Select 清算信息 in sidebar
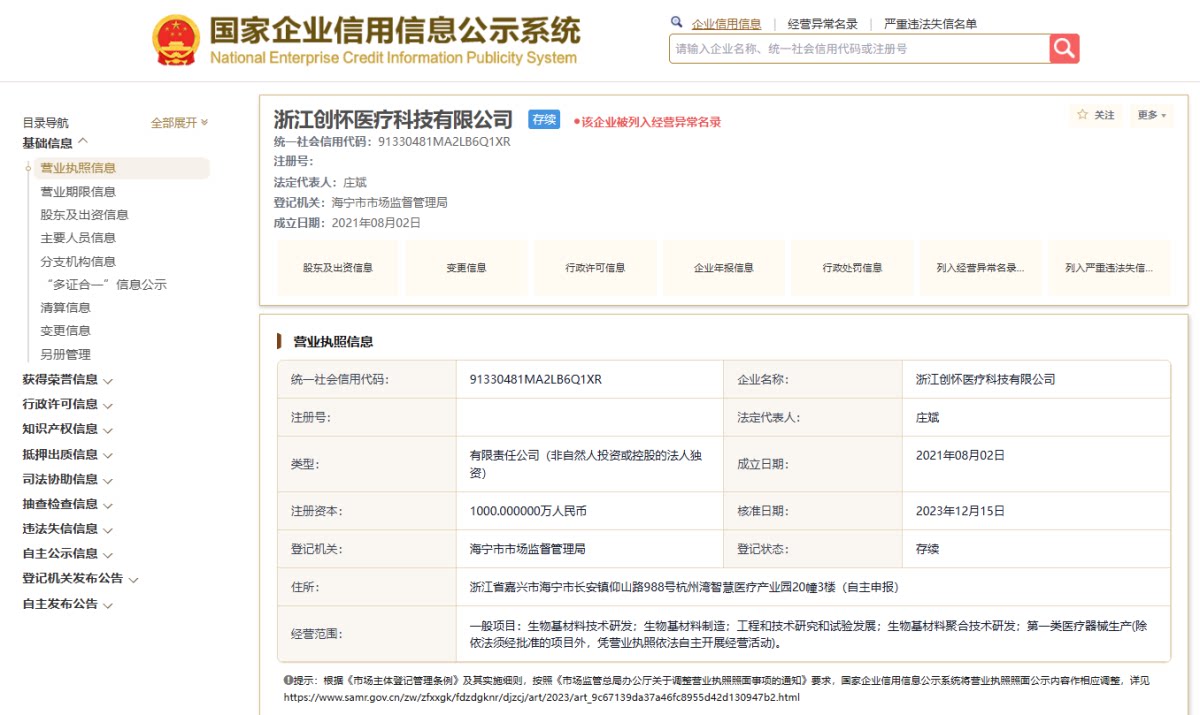This screenshot has height=715, width=1200. (x=65, y=308)
